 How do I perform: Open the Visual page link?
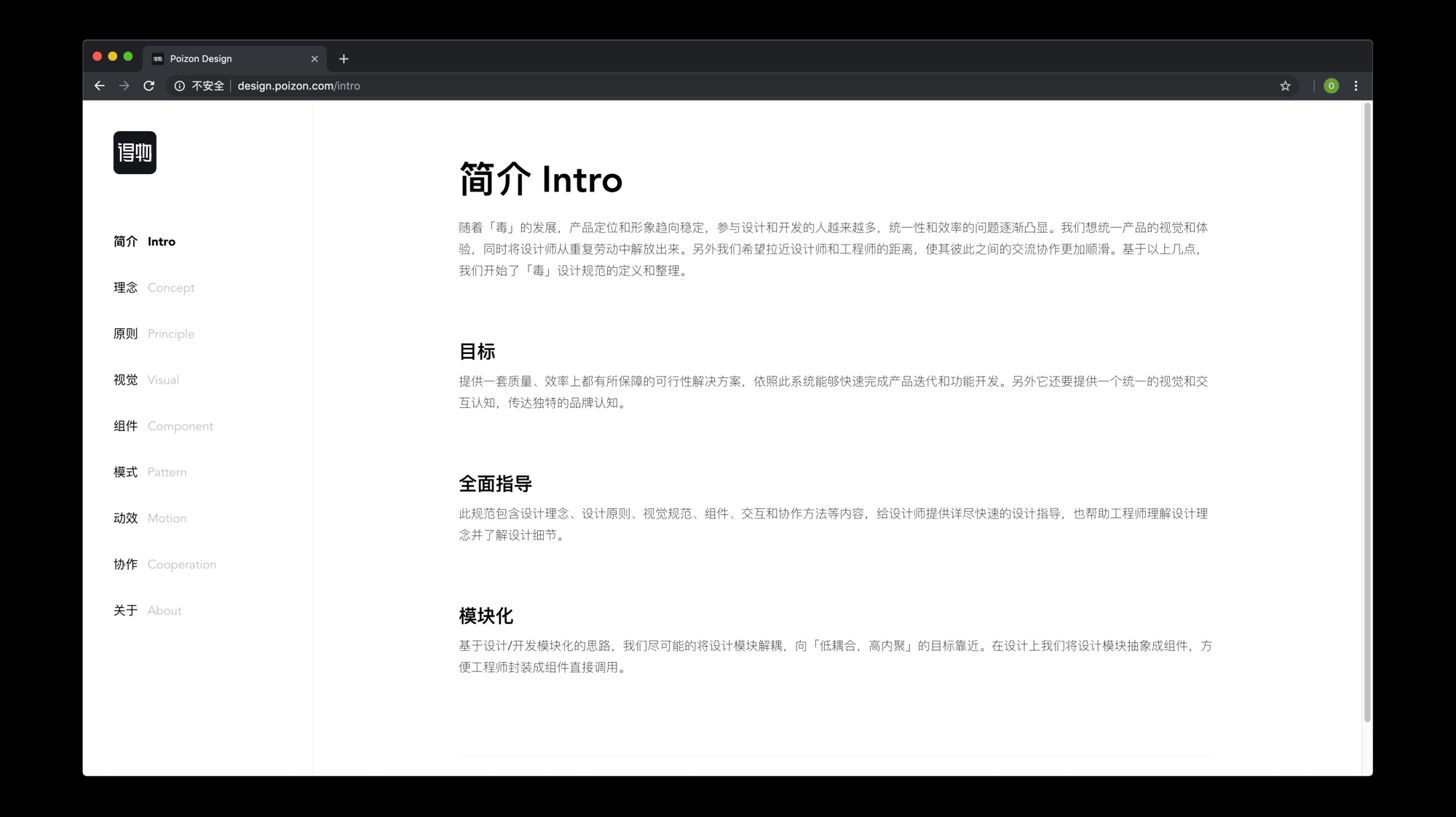click(x=146, y=380)
